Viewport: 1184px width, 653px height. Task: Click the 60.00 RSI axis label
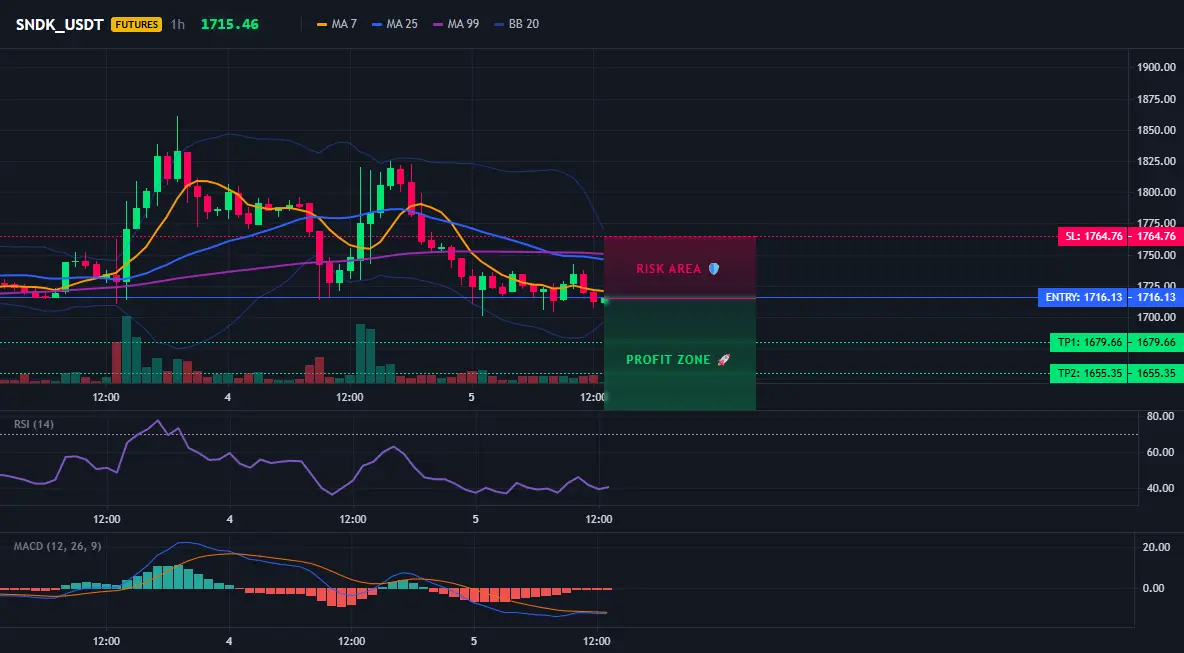pos(1160,452)
